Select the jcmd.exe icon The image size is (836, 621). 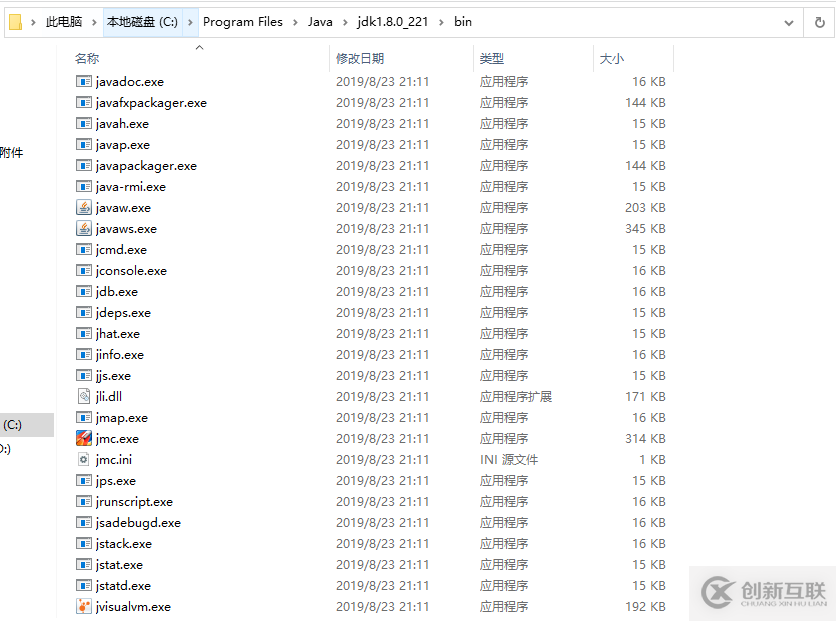click(84, 249)
